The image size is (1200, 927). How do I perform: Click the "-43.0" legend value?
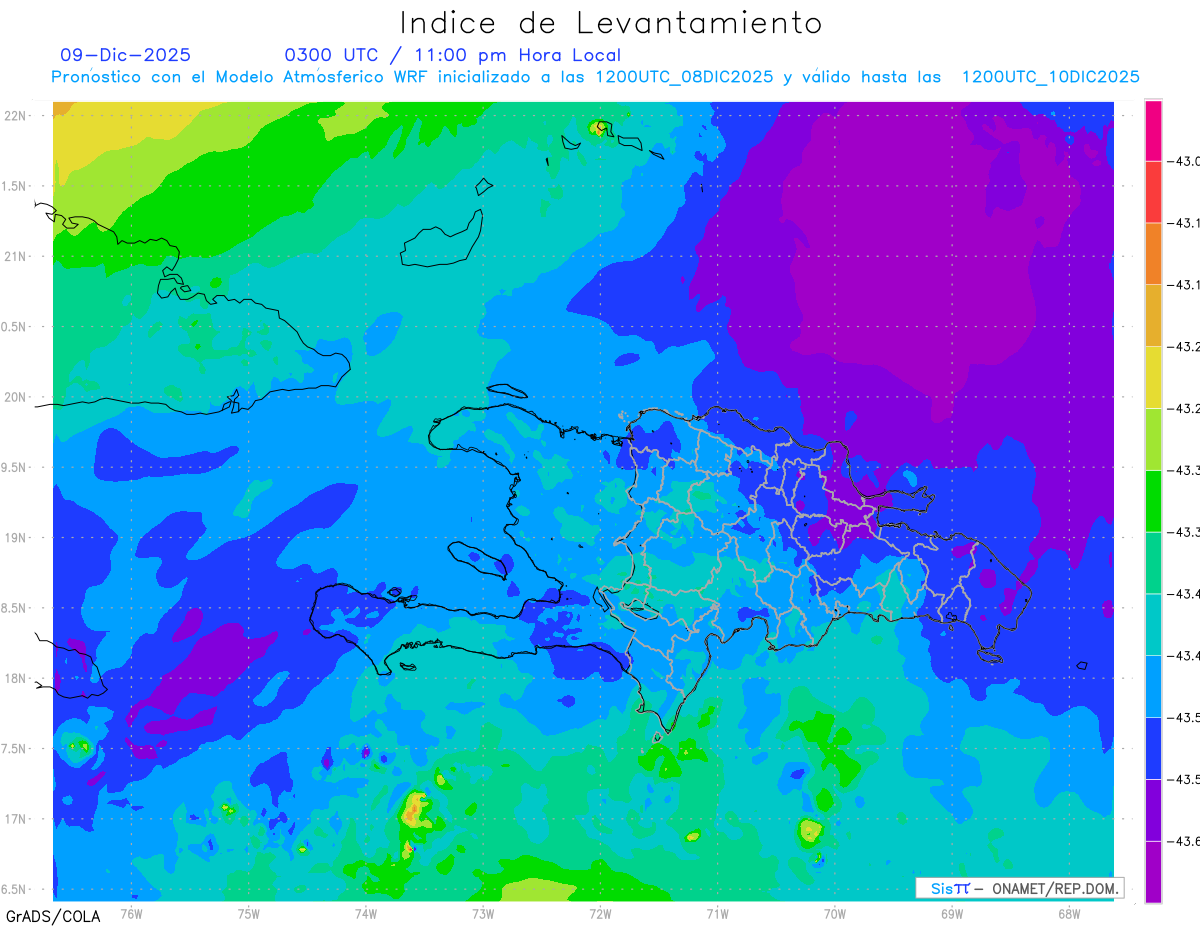click(1186, 161)
